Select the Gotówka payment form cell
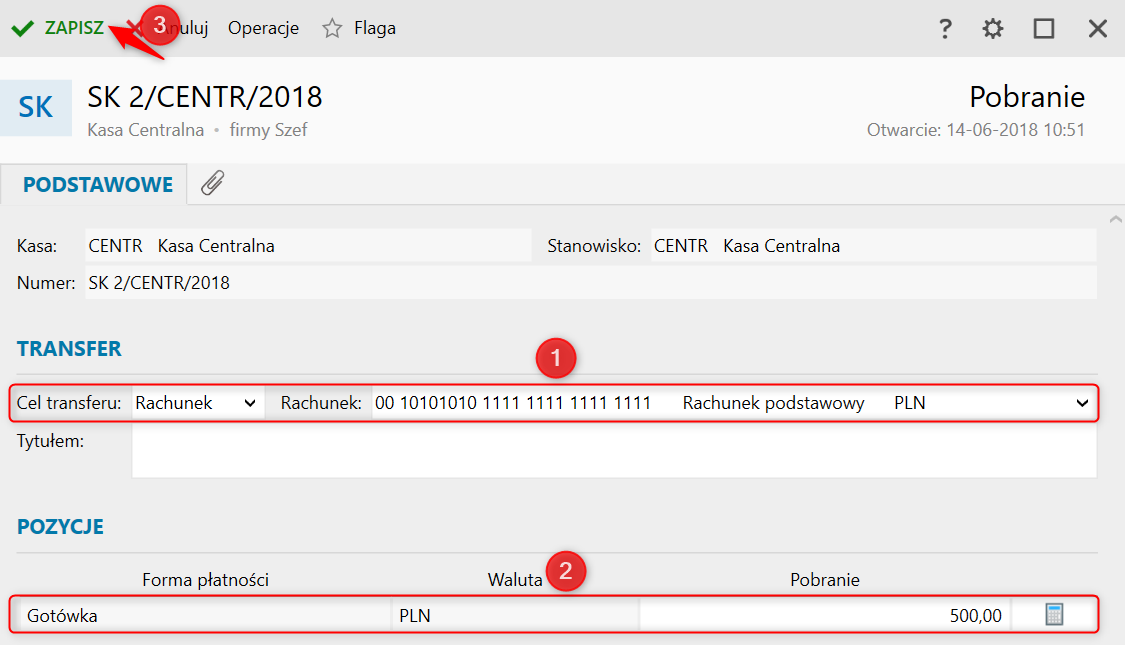The width and height of the screenshot is (1125, 645). coord(205,615)
